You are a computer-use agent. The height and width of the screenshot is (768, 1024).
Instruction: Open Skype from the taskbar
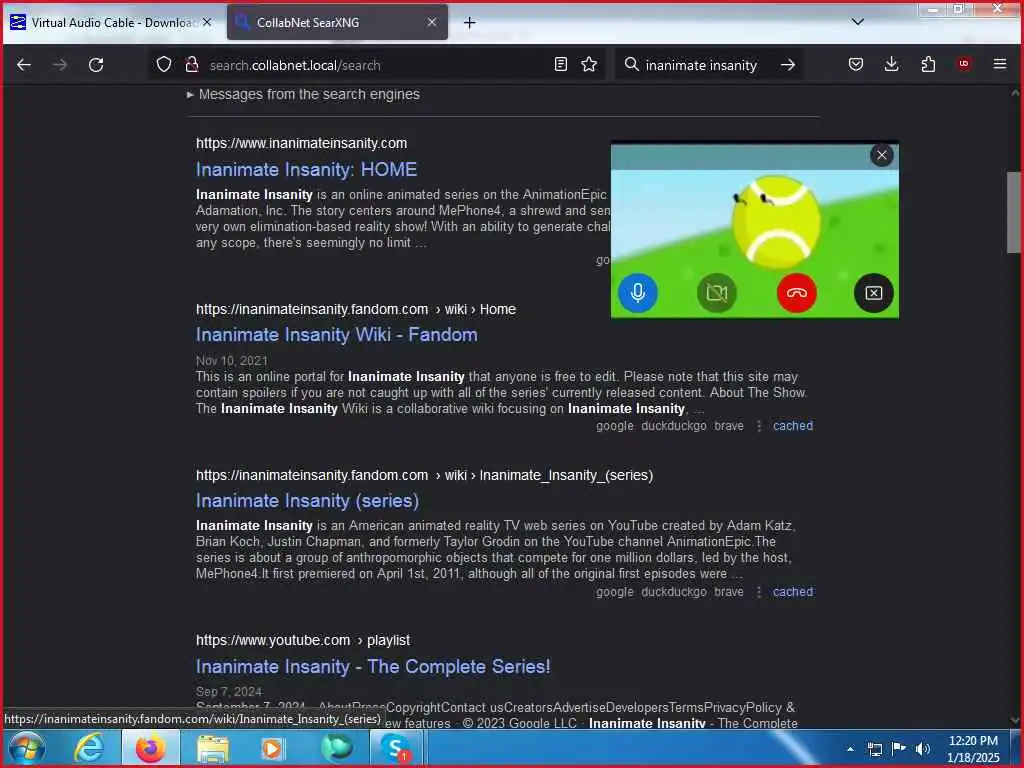pyautogui.click(x=395, y=748)
